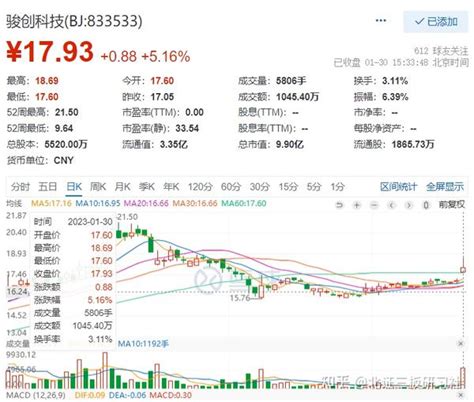Switch to the 15分 interval tab
Viewport: 474px width, 402px height.
click(x=288, y=186)
